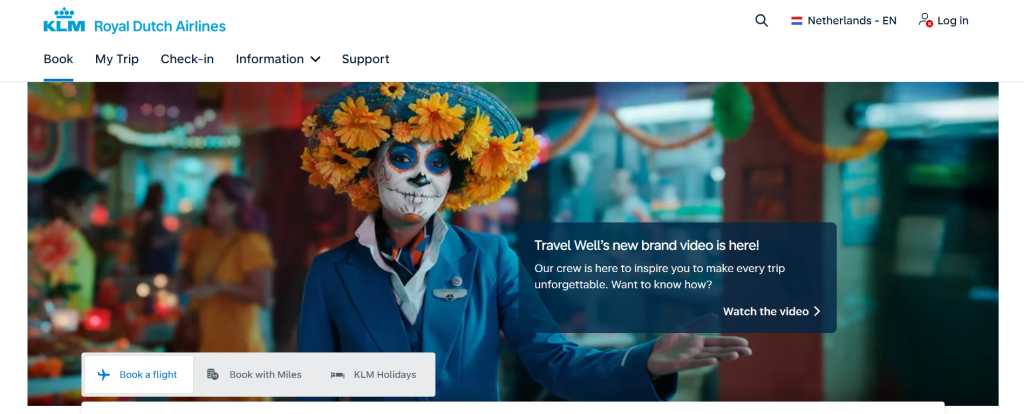Go to My Trip in navigation

117,59
